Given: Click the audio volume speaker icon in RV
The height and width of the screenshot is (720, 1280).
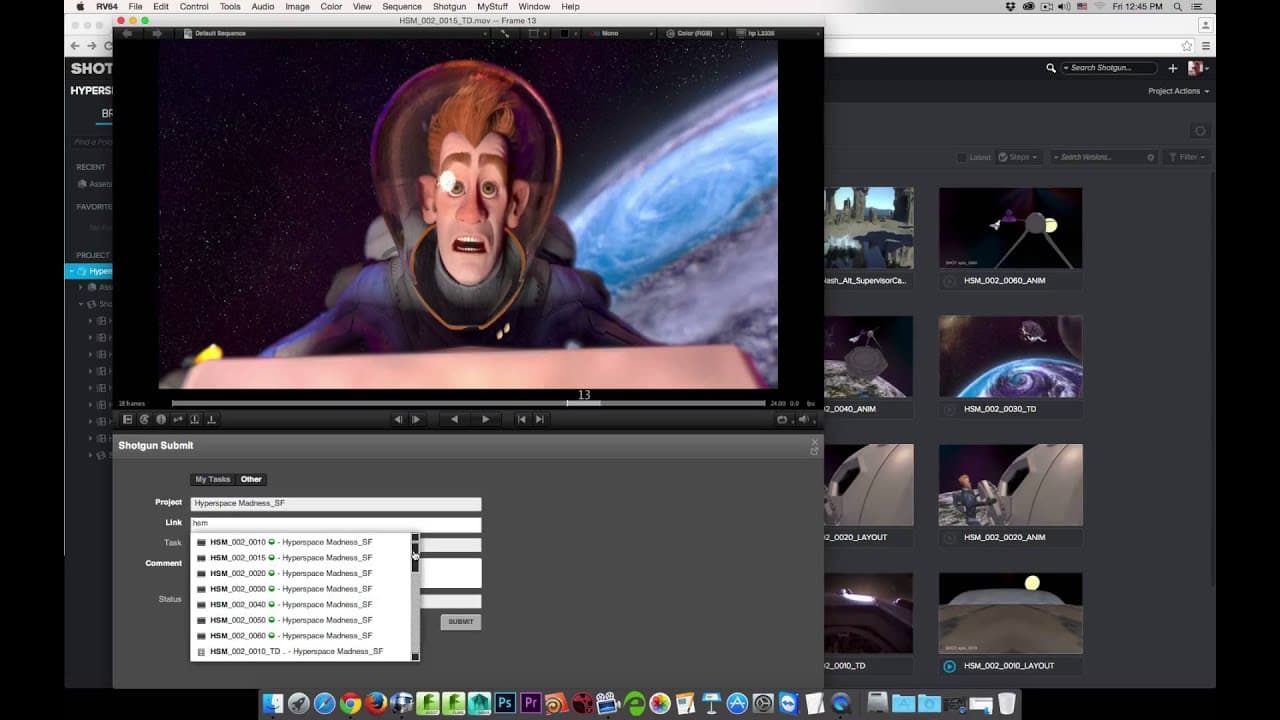Looking at the screenshot, I should click(x=802, y=420).
